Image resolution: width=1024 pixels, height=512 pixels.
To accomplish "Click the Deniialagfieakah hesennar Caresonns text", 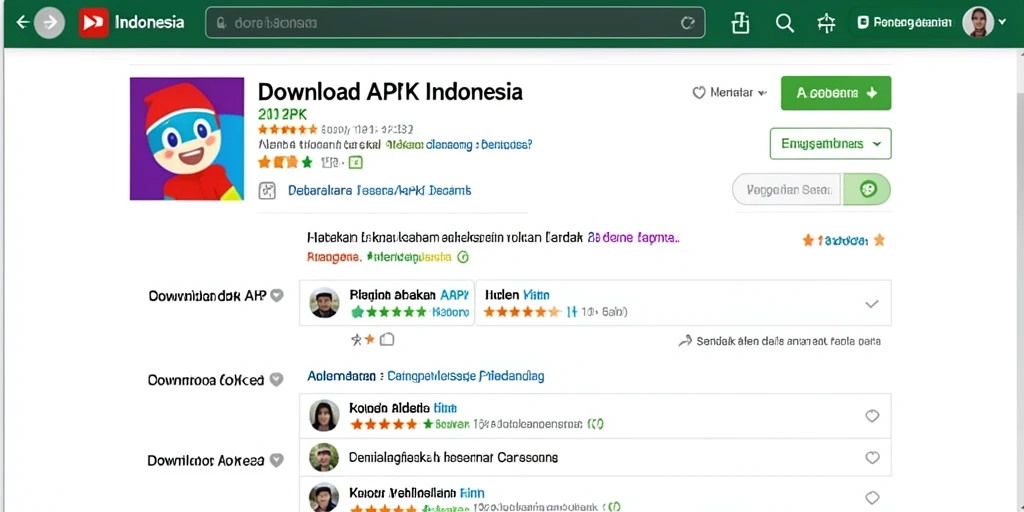I will 453,457.
